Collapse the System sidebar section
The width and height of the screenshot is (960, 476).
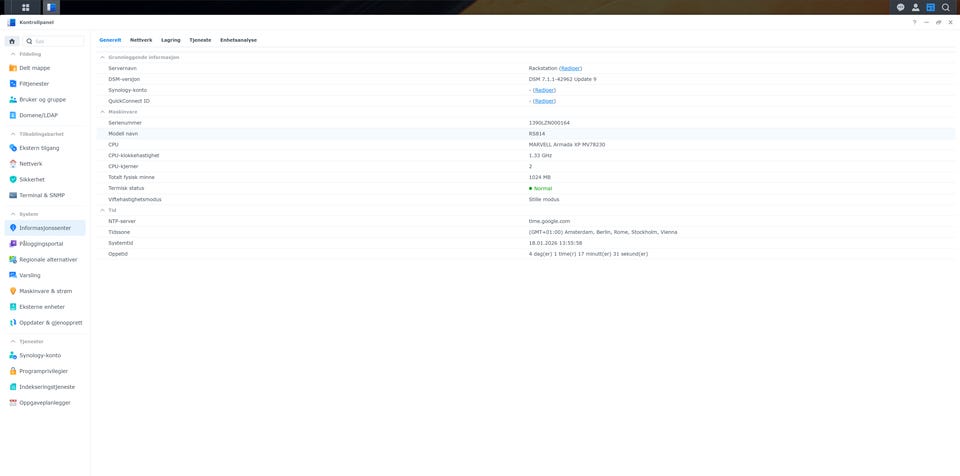pos(13,214)
